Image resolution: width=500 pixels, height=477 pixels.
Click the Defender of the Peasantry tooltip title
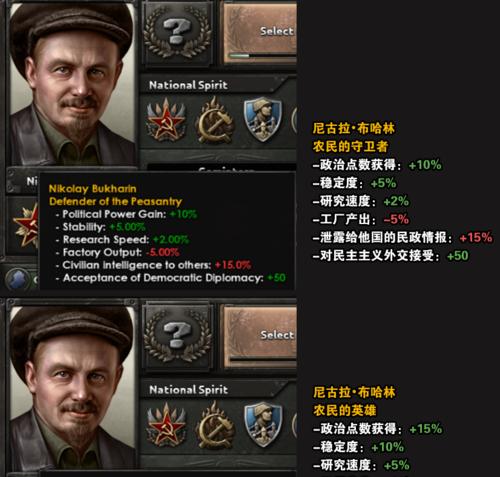[115, 202]
